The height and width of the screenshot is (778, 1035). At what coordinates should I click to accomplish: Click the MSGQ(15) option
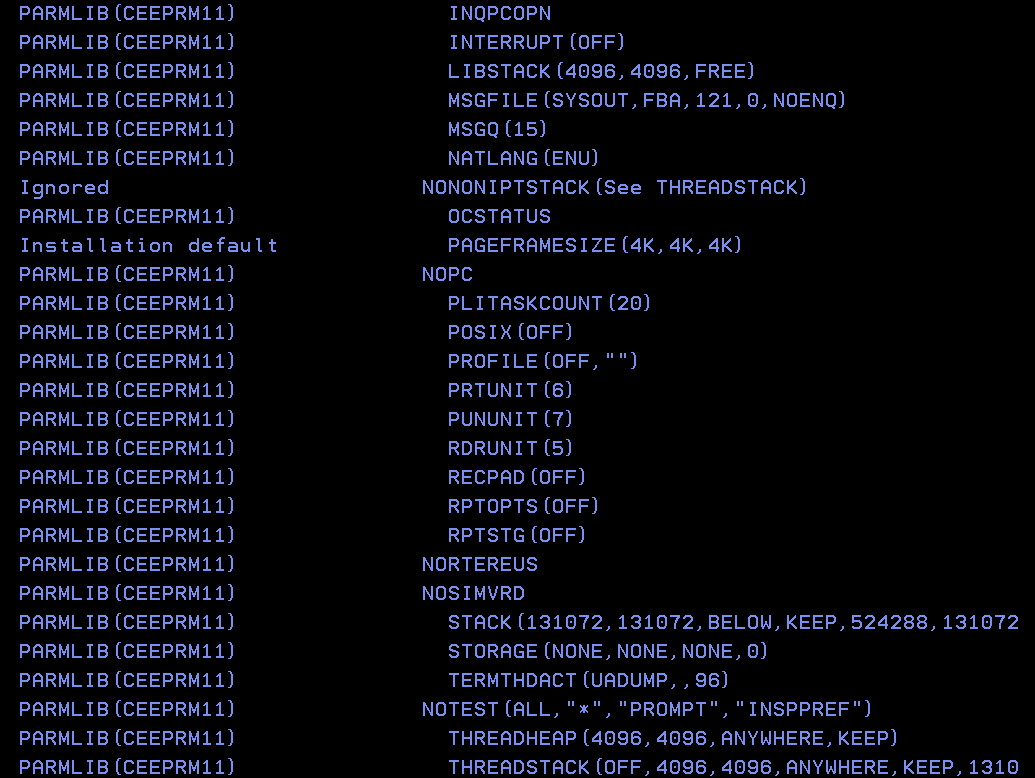[x=497, y=130]
